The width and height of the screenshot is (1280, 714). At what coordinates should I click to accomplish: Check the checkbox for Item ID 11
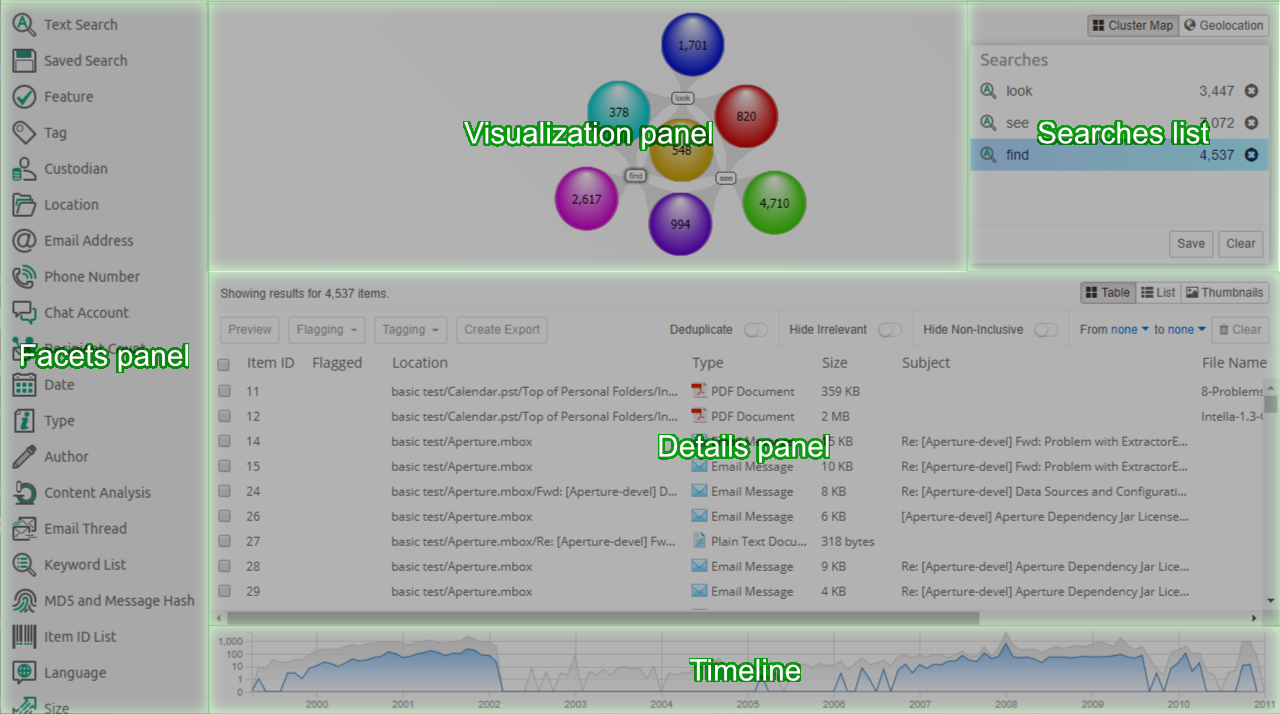click(224, 391)
